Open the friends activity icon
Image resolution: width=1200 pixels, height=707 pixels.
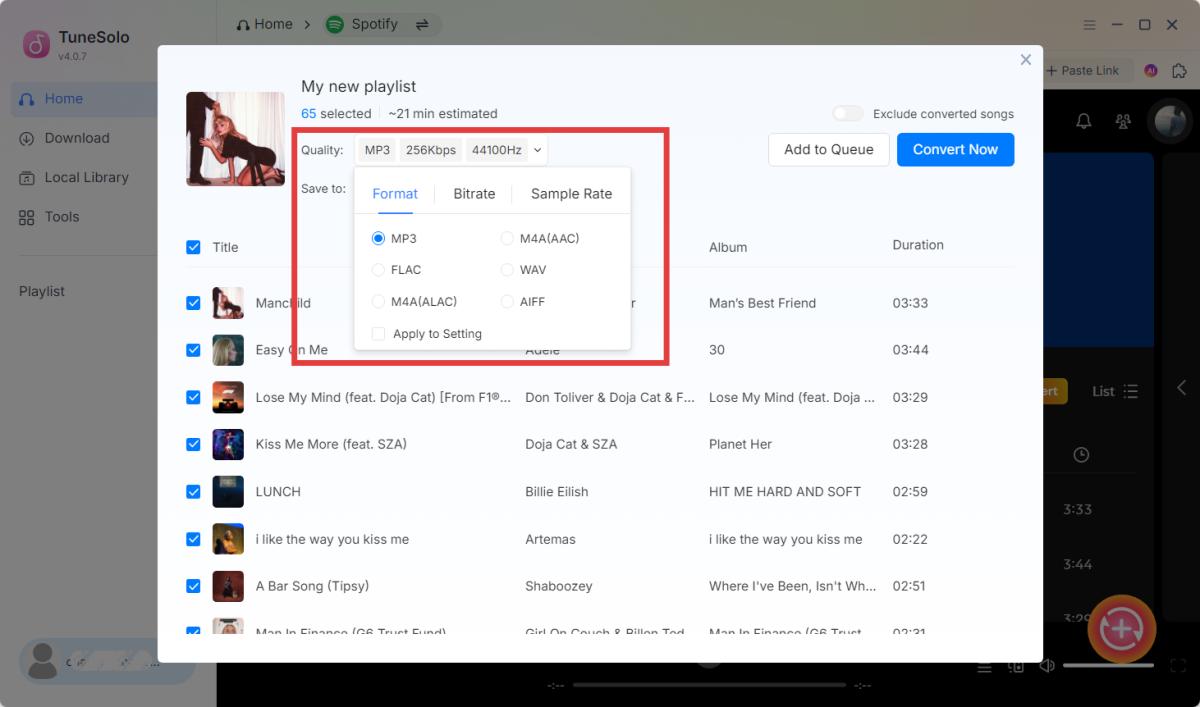(x=1123, y=121)
